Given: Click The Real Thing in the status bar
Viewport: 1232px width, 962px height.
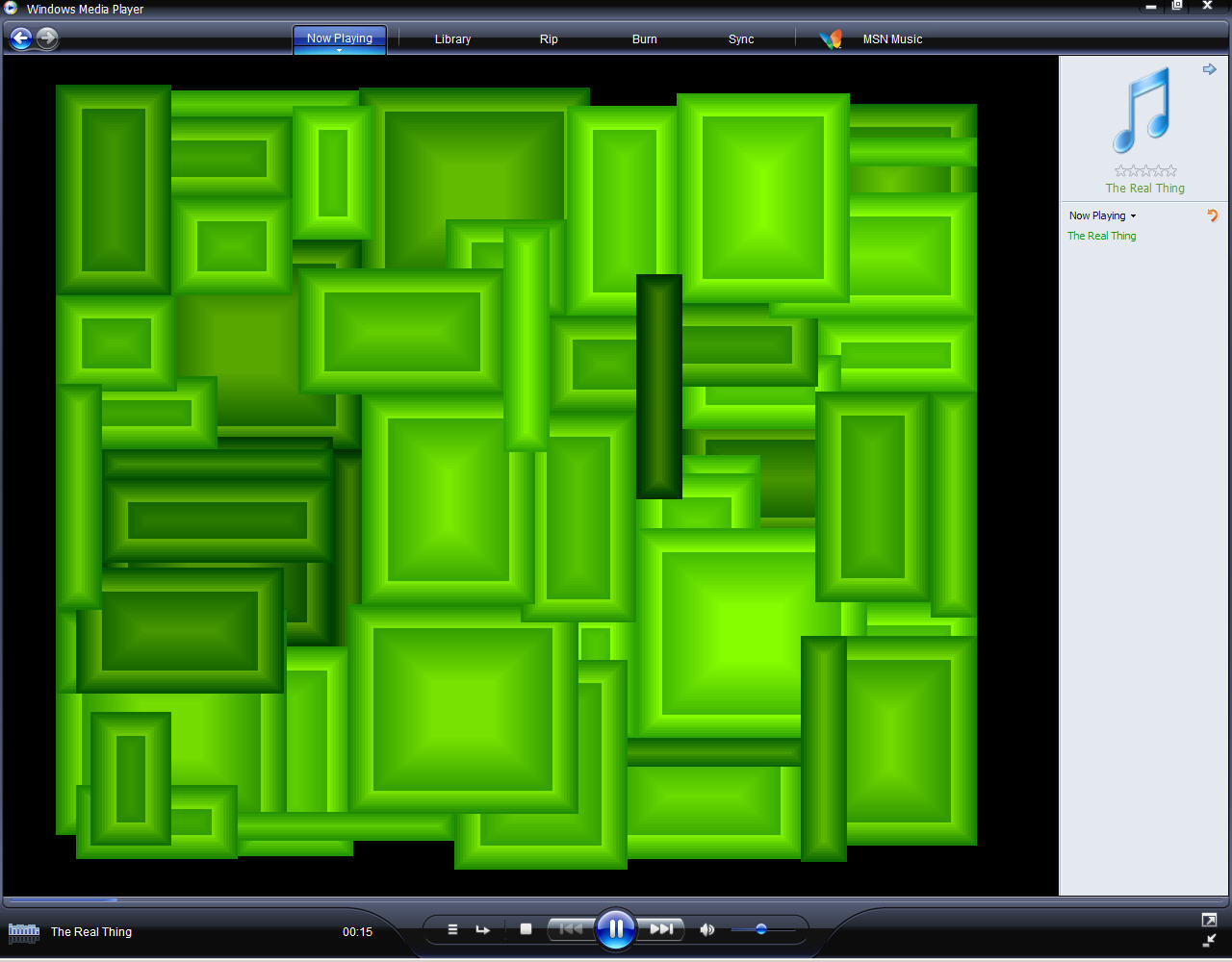Looking at the screenshot, I should [x=91, y=932].
